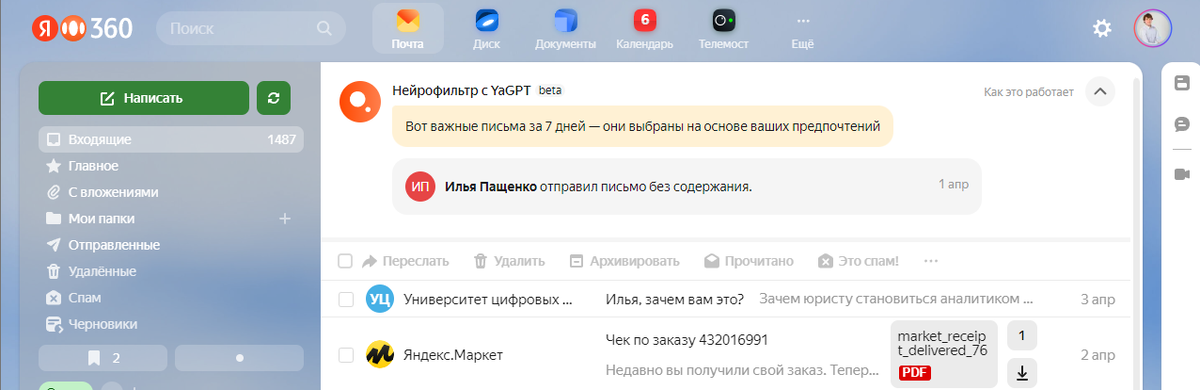Collapse the Нейрофильтр panel chevron

click(1100, 92)
